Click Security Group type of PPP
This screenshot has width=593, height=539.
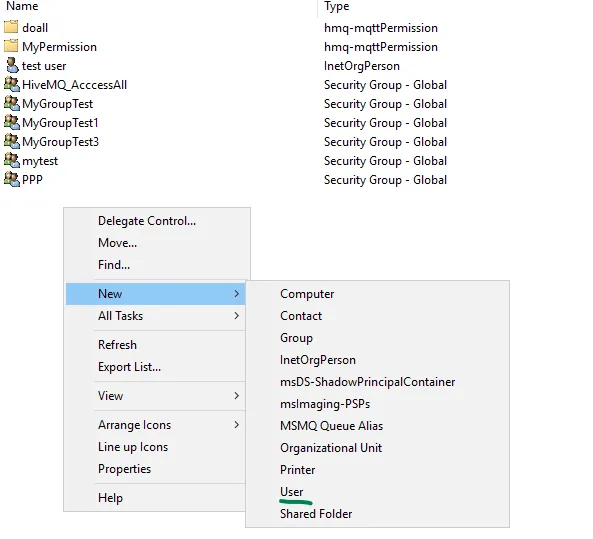point(385,180)
